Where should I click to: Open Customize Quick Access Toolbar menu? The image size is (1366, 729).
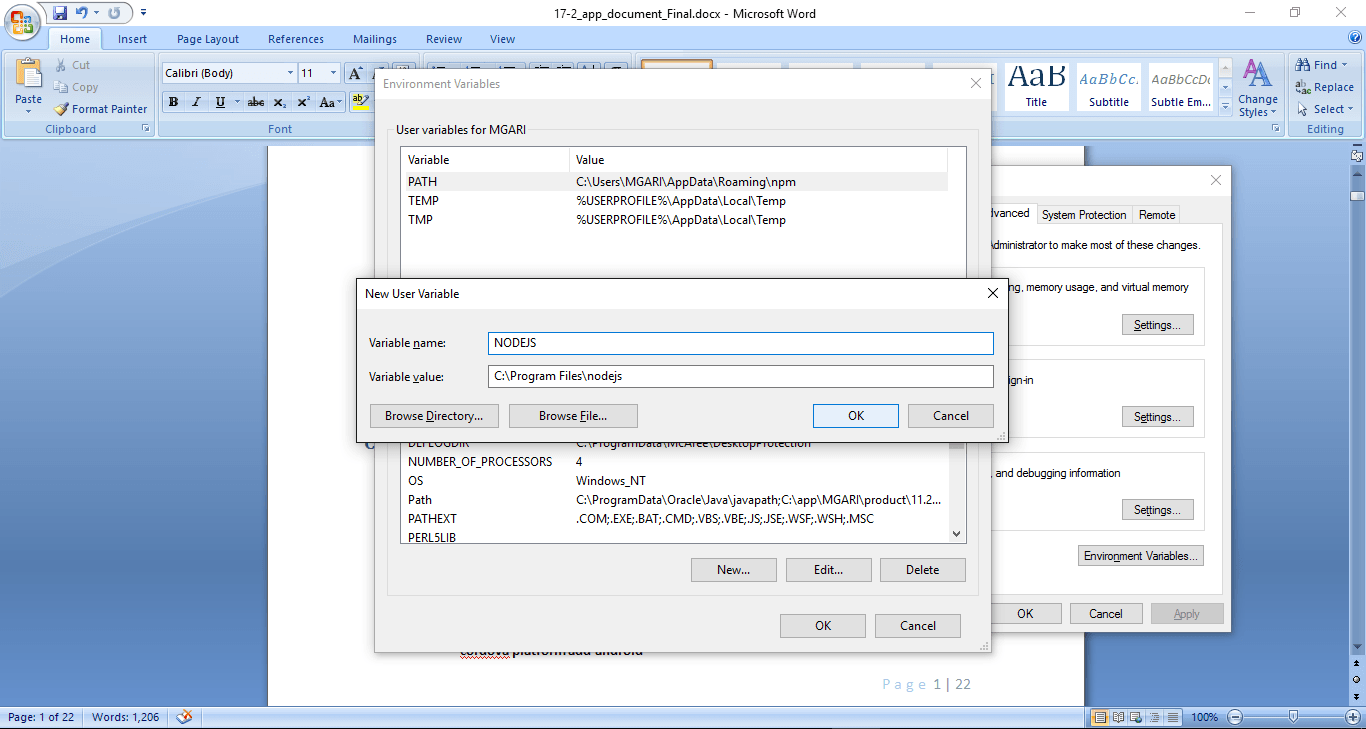click(x=143, y=13)
